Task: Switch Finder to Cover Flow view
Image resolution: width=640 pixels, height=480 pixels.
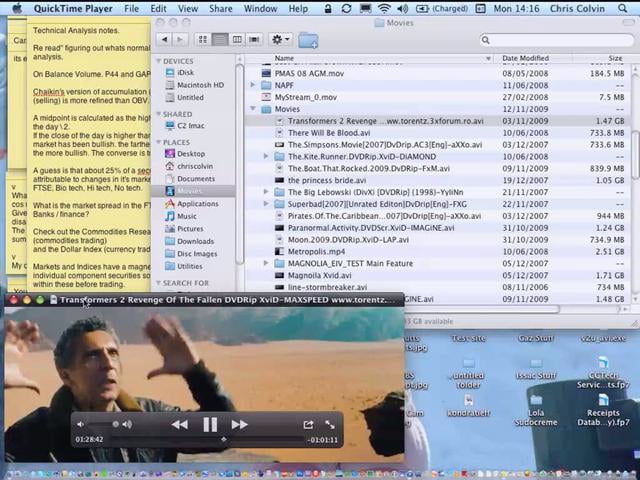Action: coord(254,40)
